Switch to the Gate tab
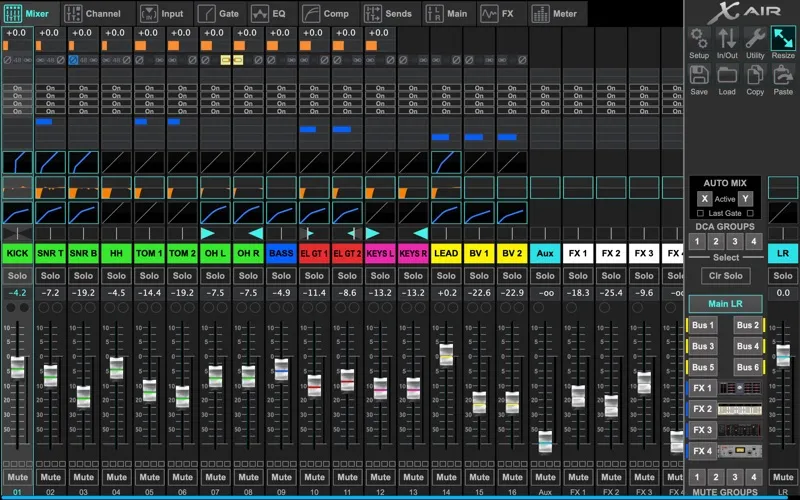The width and height of the screenshot is (800, 500). tap(219, 14)
